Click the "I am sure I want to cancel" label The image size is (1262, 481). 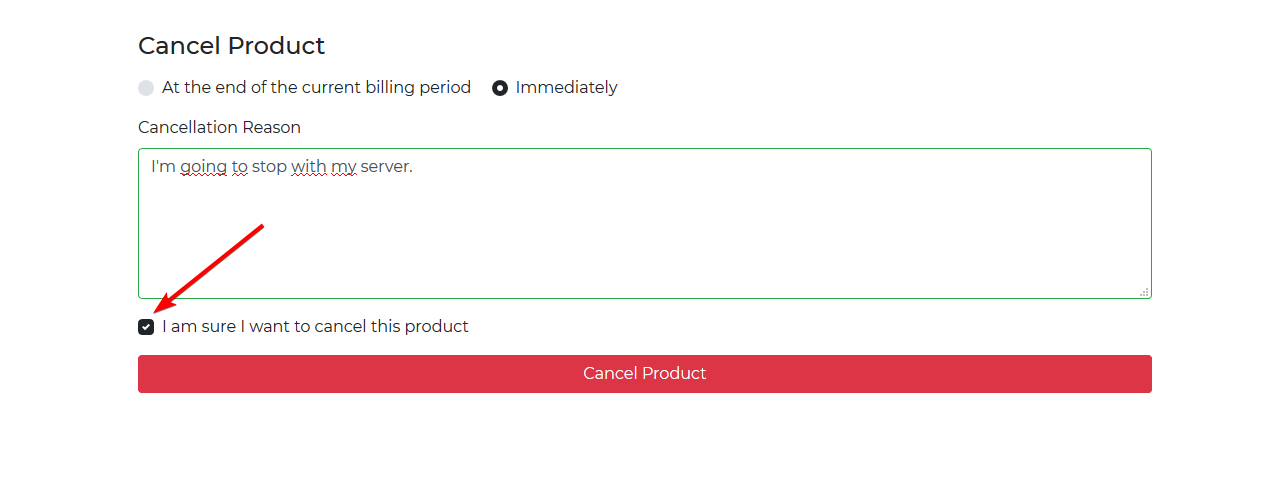pos(315,327)
